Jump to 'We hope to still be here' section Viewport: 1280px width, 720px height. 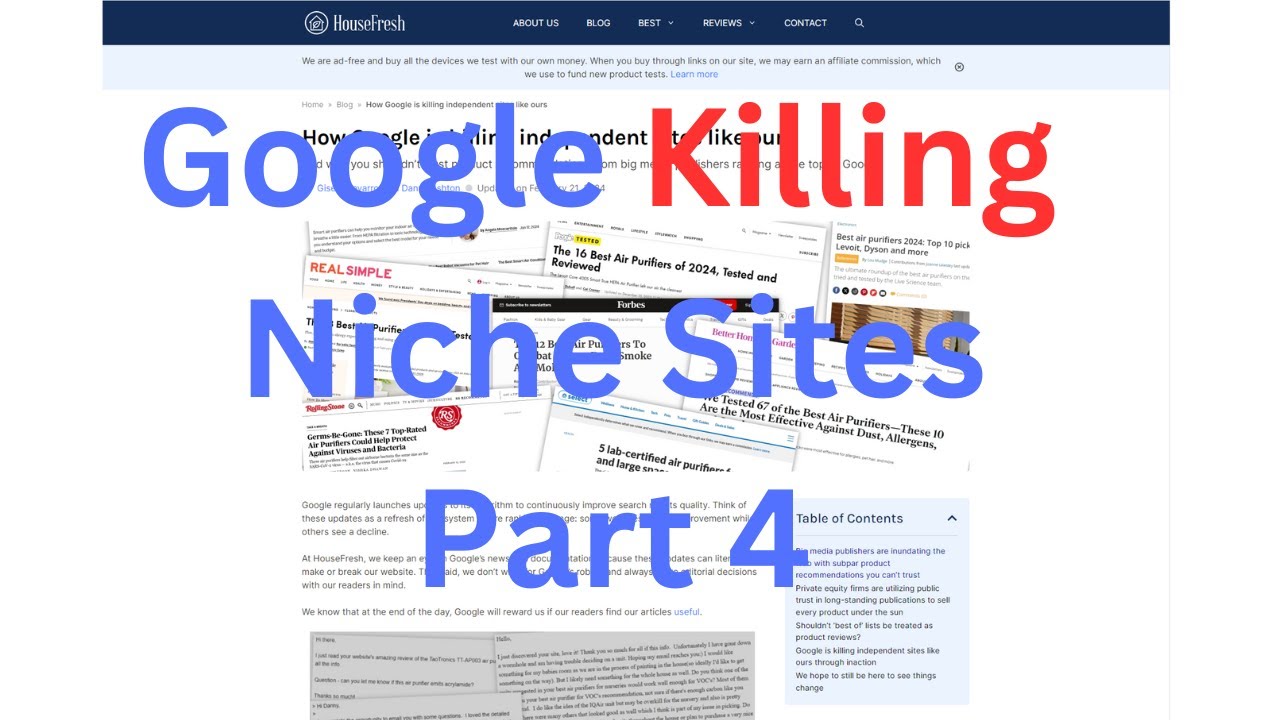pyautogui.click(x=866, y=682)
